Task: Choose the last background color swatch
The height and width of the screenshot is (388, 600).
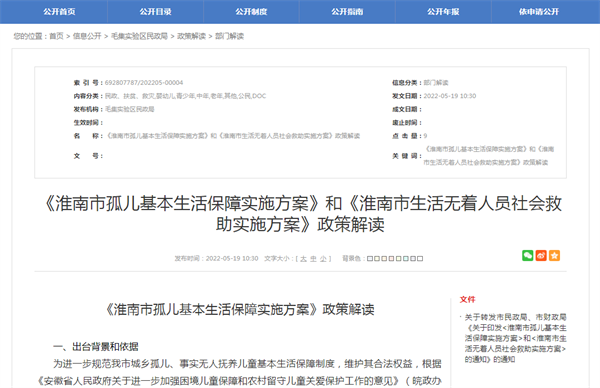Action: (420, 259)
